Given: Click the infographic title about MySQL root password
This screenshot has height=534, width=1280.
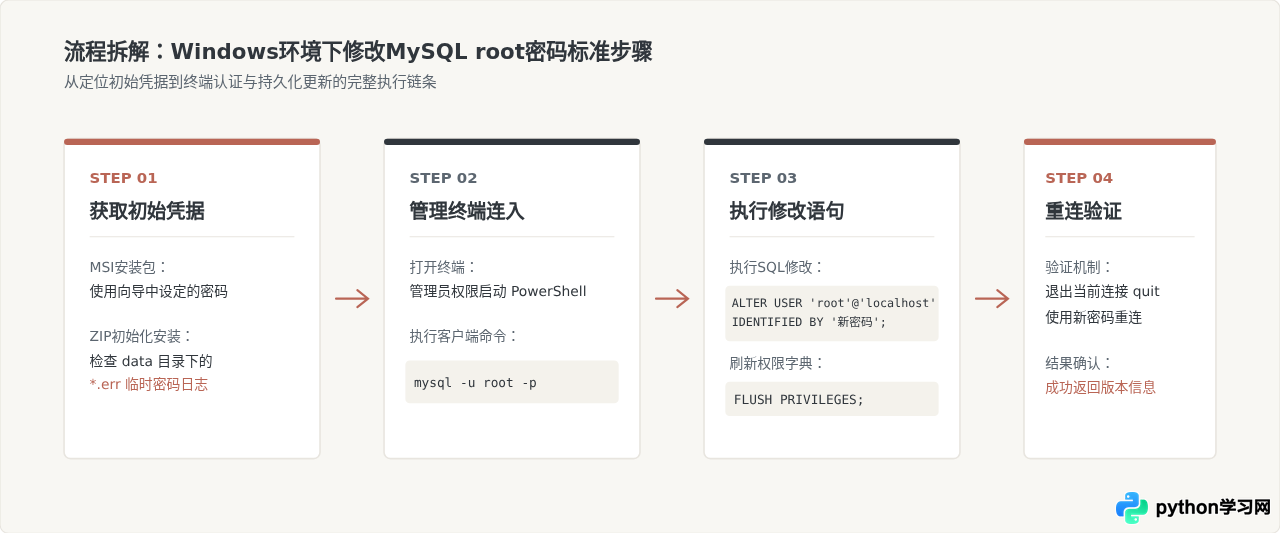Looking at the screenshot, I should (x=358, y=52).
